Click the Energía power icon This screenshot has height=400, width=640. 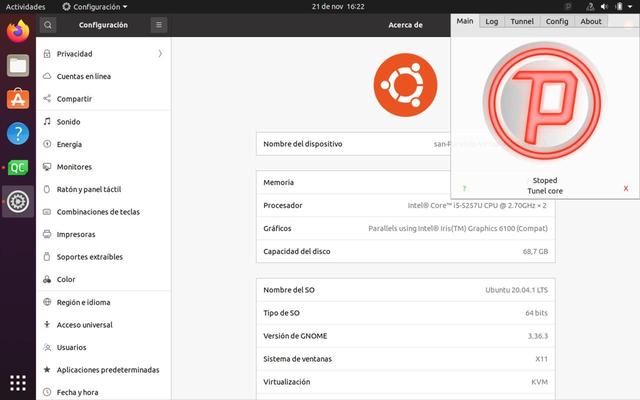point(47,144)
